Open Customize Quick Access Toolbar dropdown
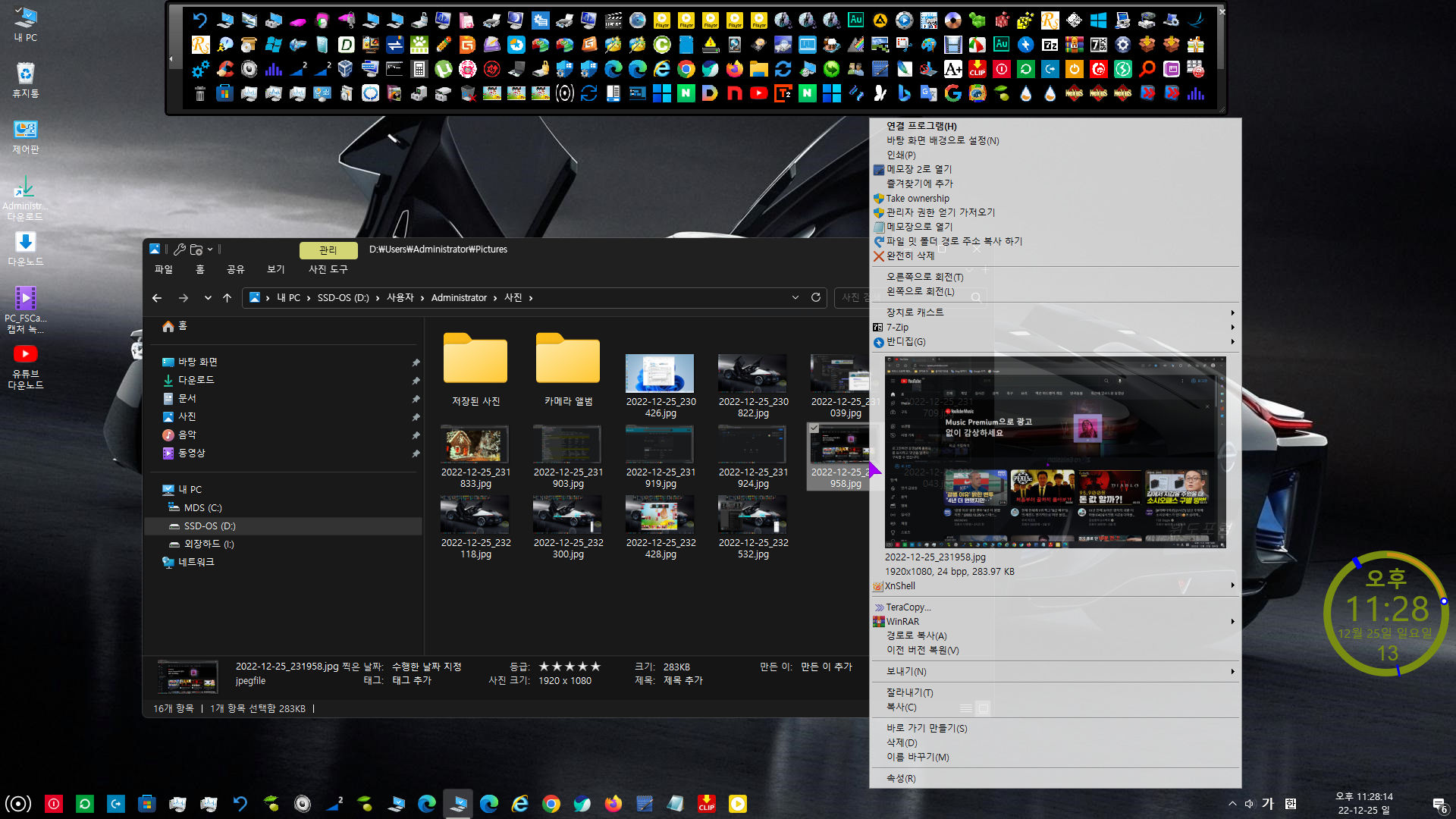 210,249
